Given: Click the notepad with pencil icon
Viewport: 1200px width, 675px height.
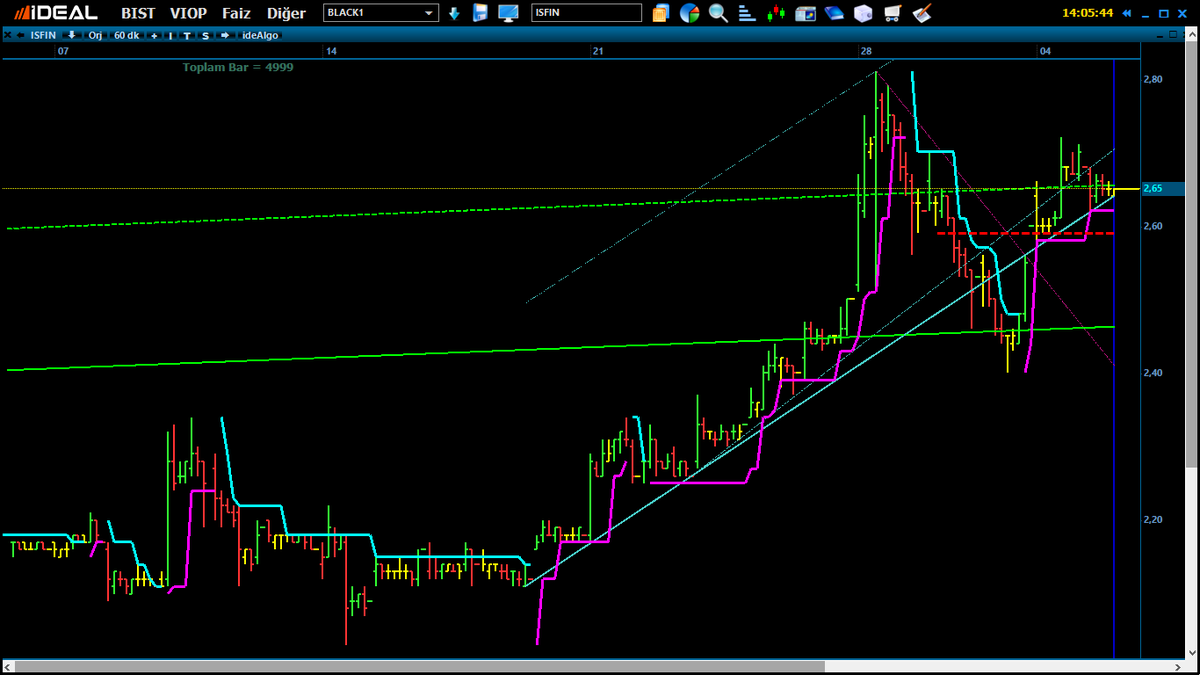Looking at the screenshot, I should [x=922, y=13].
